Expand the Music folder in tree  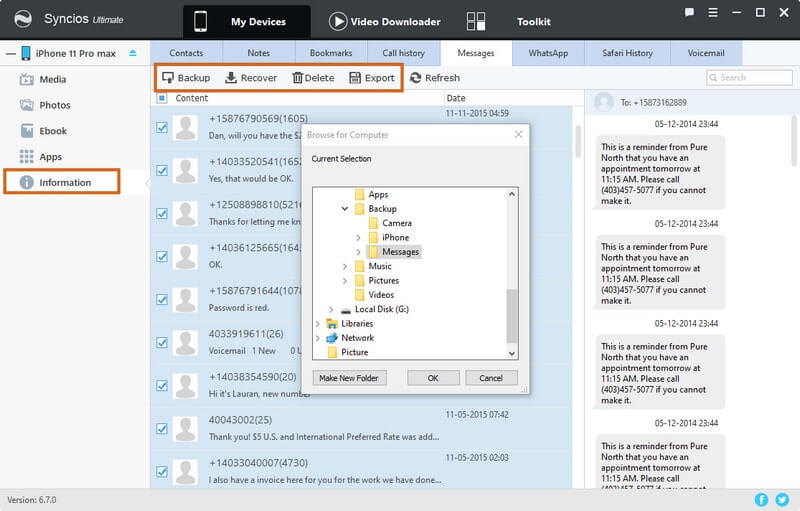(x=344, y=266)
